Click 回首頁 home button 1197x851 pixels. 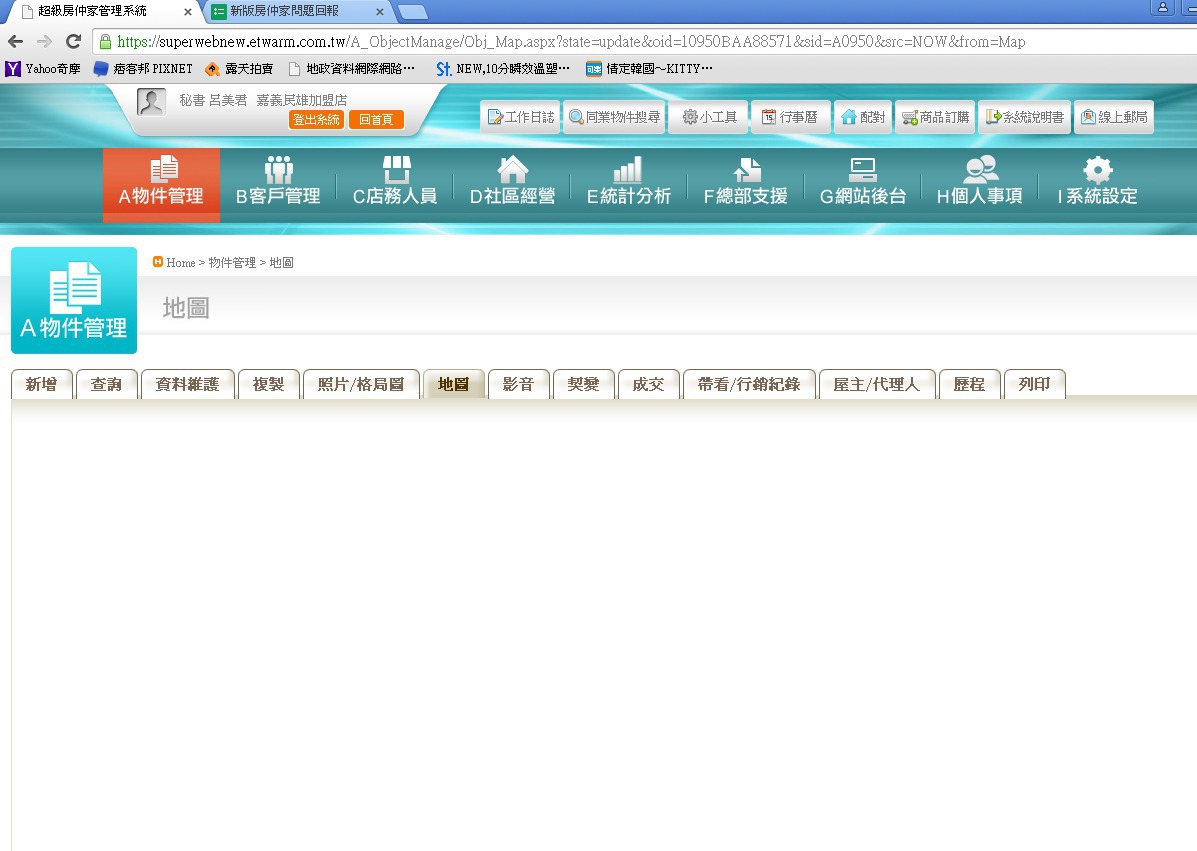[x=376, y=120]
